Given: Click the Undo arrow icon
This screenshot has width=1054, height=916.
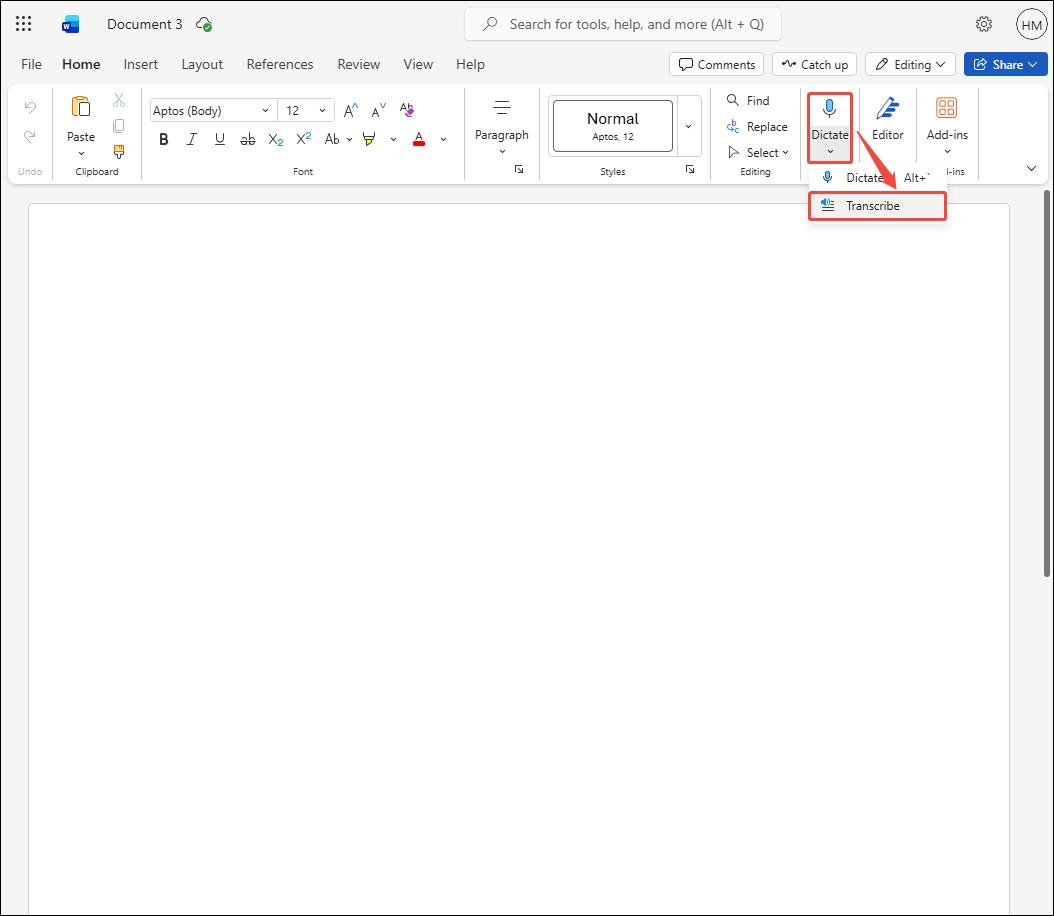Looking at the screenshot, I should tap(30, 107).
